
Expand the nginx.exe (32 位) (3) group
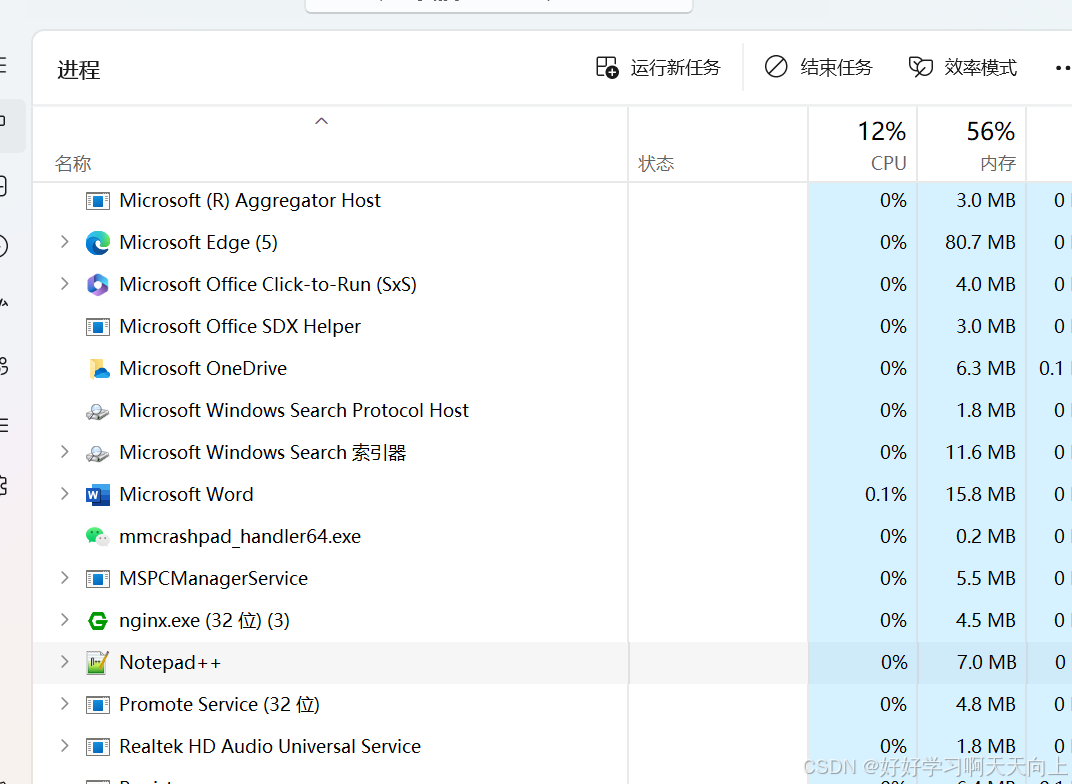(x=64, y=620)
